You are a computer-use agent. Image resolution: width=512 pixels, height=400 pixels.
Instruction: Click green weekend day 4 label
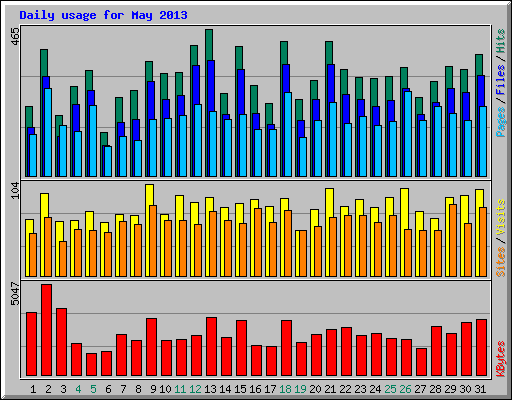coord(78,389)
